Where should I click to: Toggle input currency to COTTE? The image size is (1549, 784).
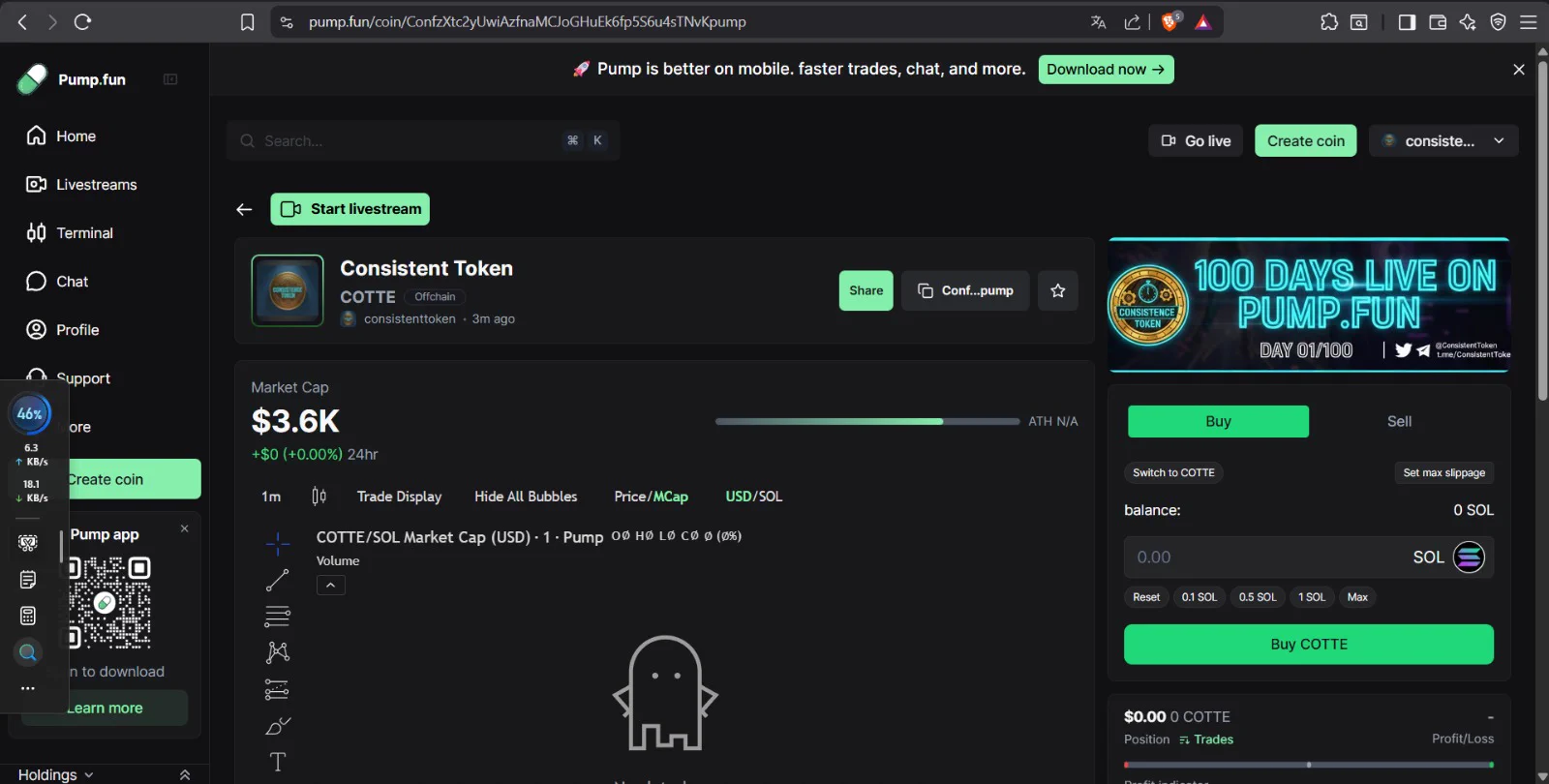(1173, 472)
